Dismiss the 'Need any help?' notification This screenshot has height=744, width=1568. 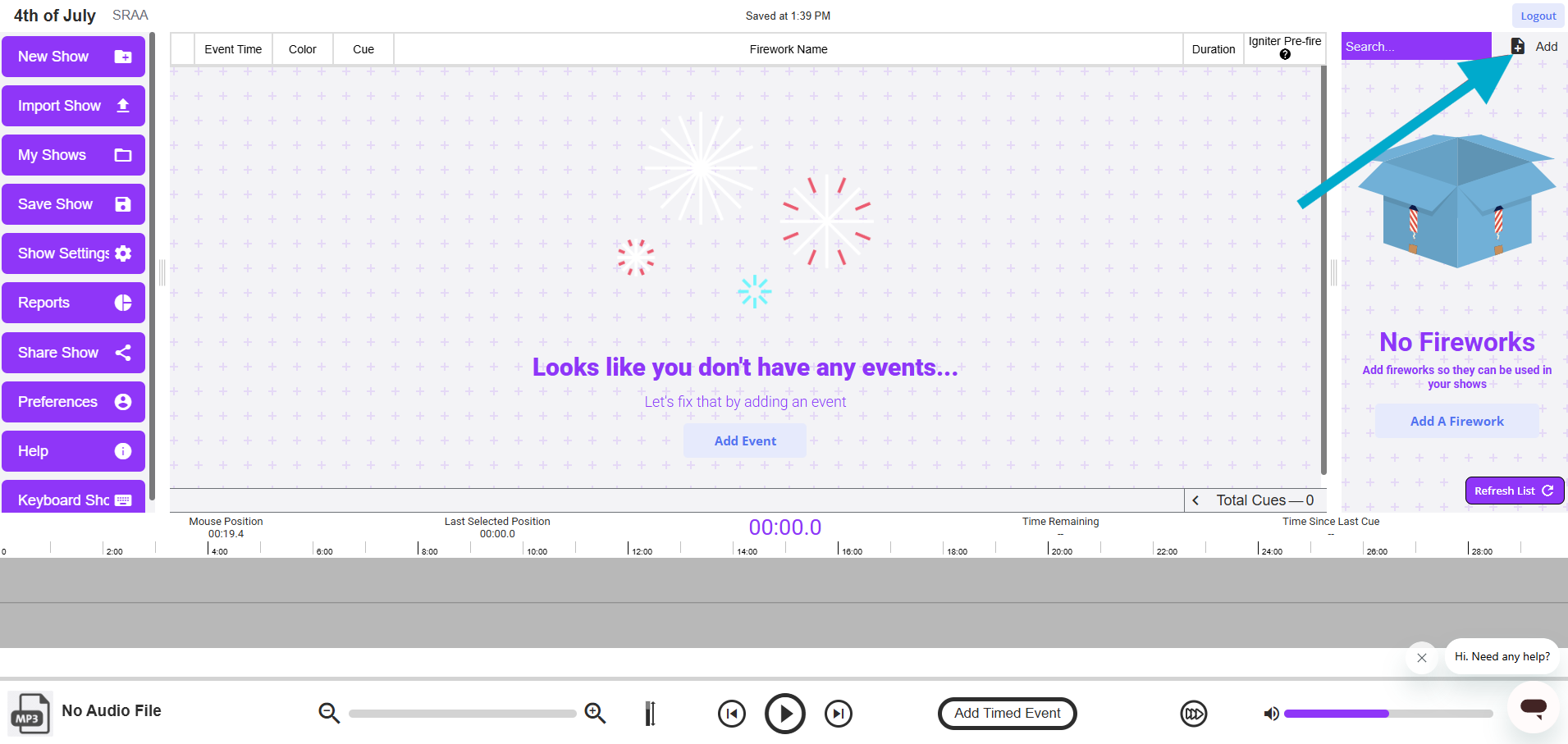tap(1422, 657)
